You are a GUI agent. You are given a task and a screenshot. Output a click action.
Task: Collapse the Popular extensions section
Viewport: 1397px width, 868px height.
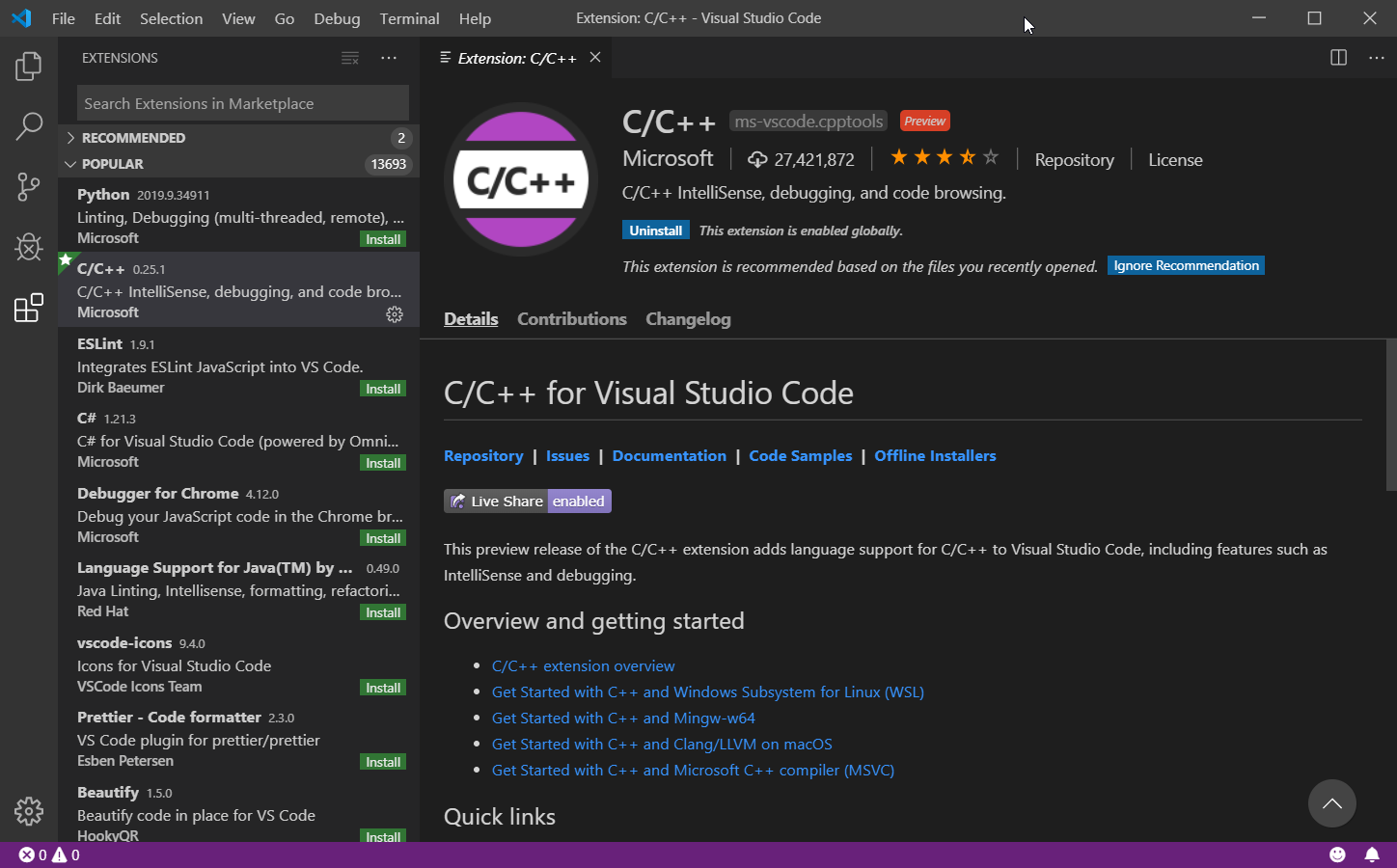click(x=112, y=164)
